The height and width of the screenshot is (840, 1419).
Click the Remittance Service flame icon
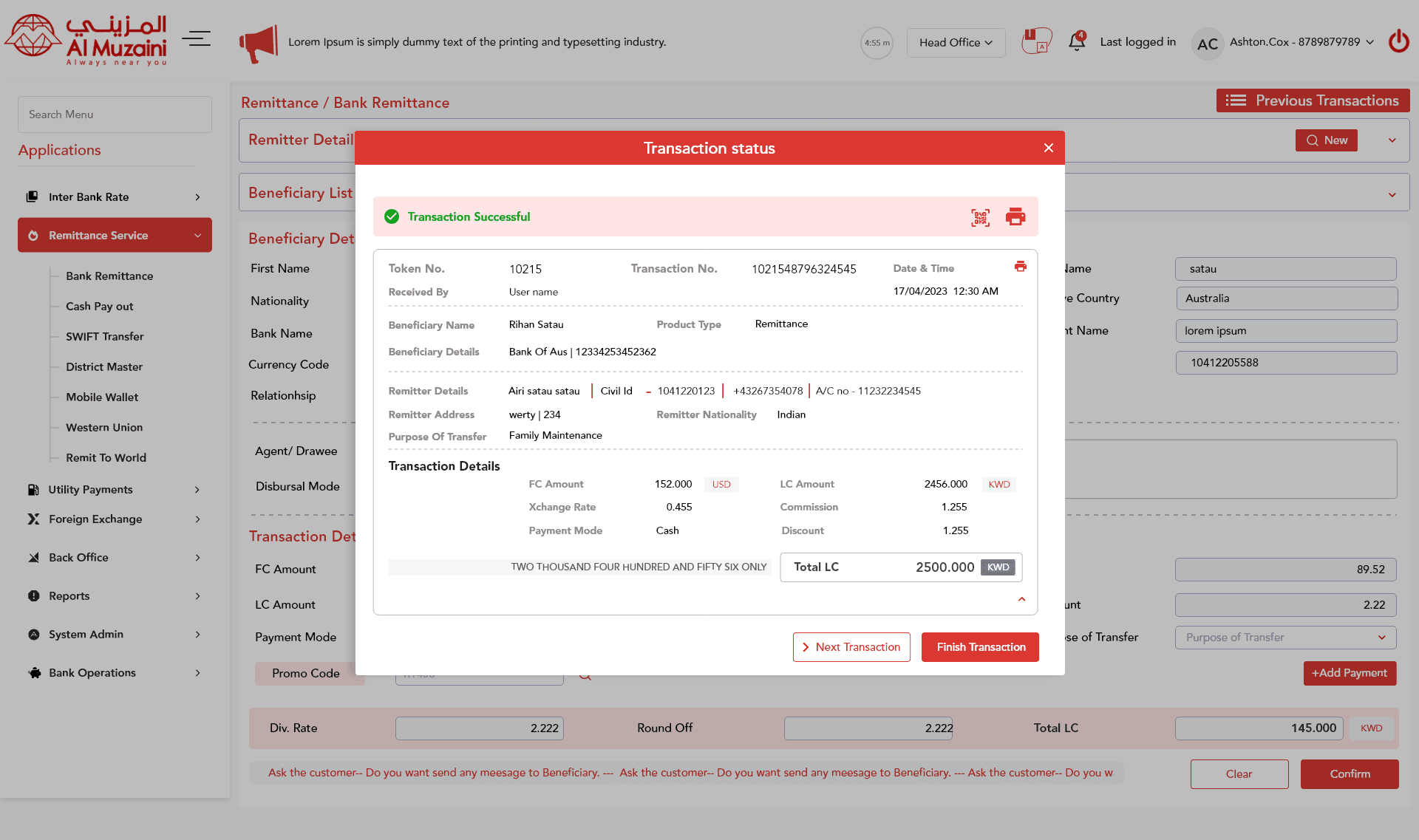click(33, 235)
